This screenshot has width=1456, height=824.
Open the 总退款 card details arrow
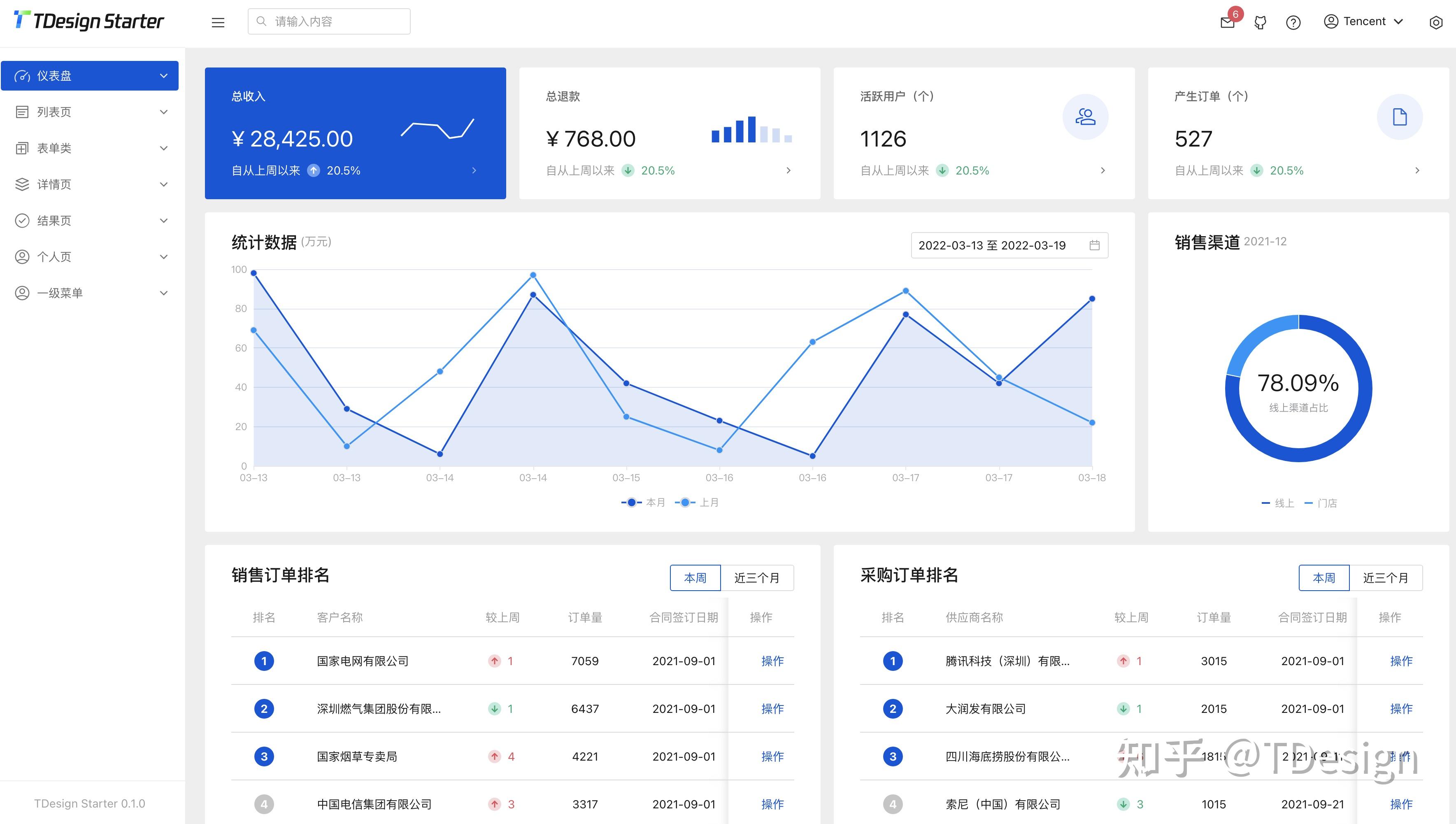[788, 170]
